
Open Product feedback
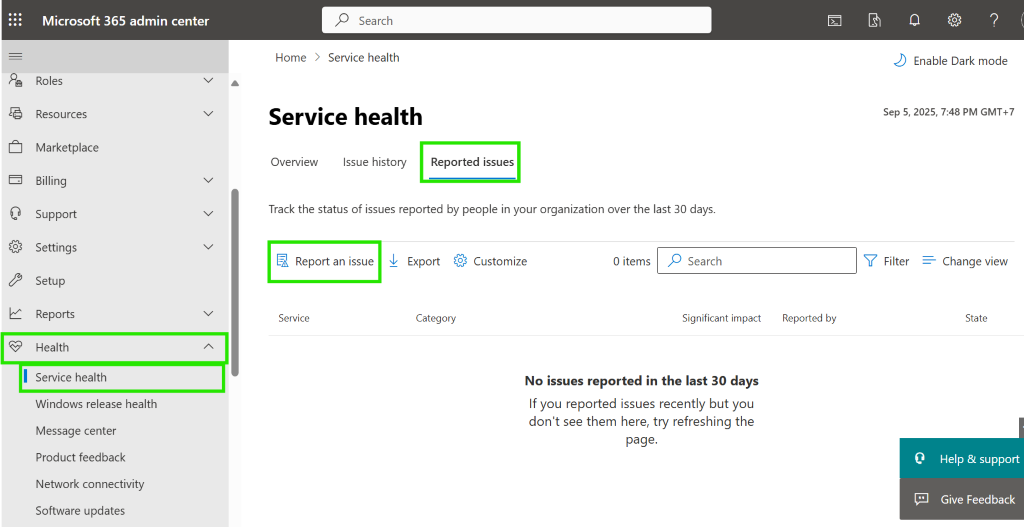pyautogui.click(x=80, y=457)
